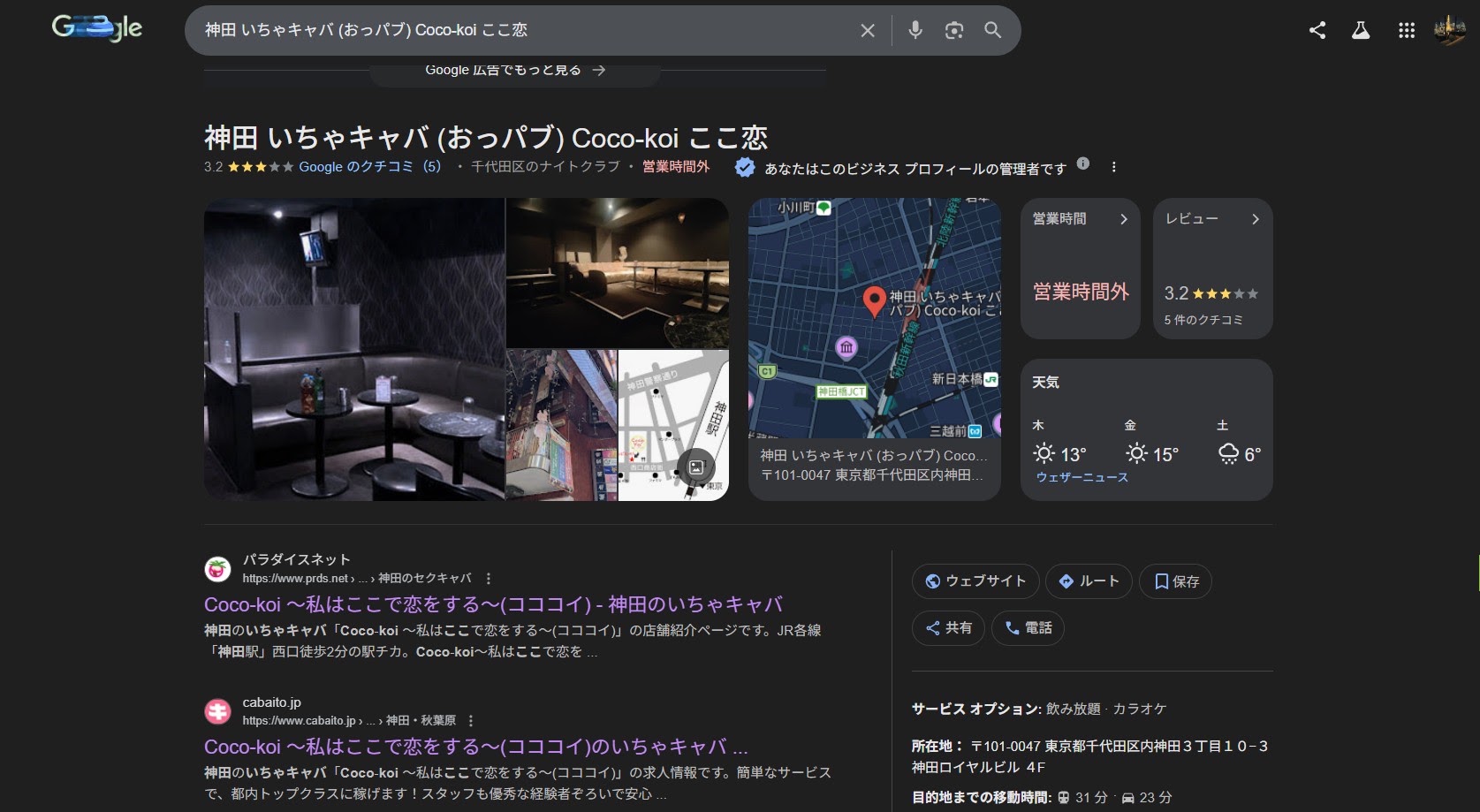Viewport: 1480px width, 812px height.
Task: Open the three-dot business profile menu
Action: click(x=1113, y=167)
